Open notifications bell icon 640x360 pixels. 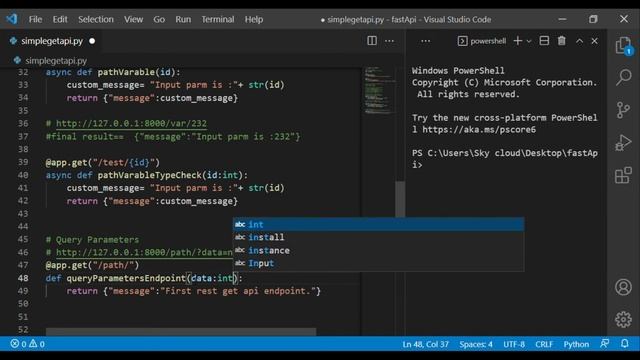[624, 344]
